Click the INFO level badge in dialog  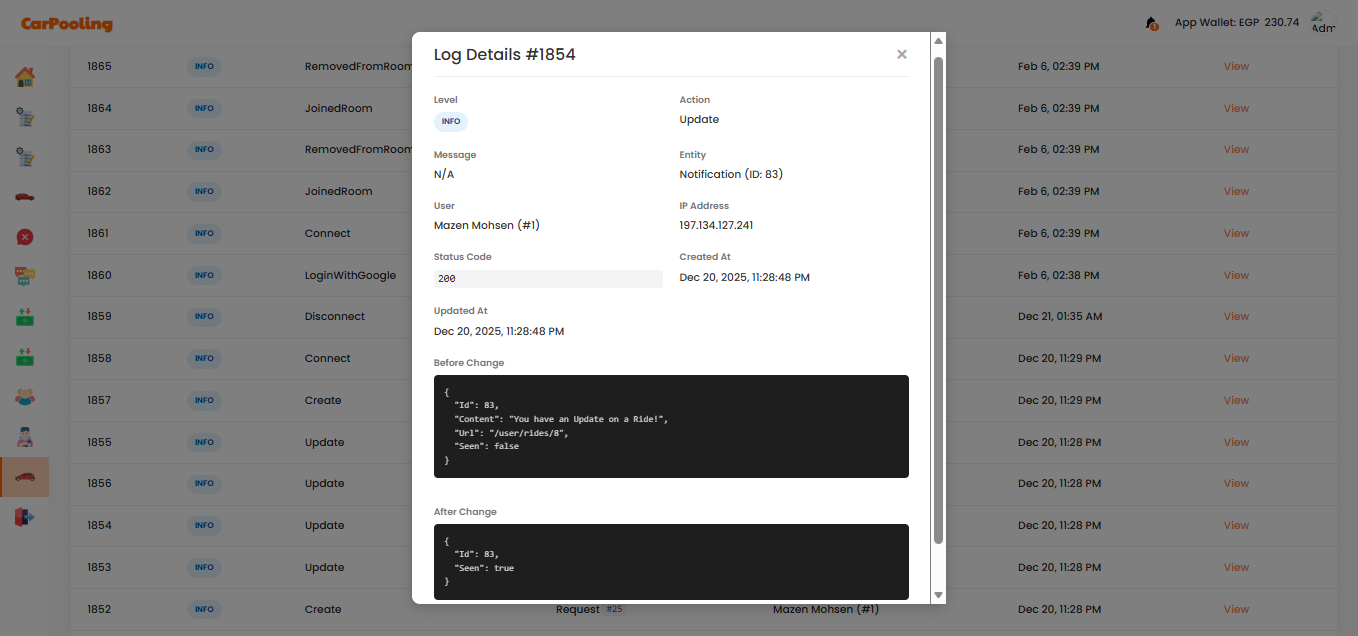pos(451,122)
